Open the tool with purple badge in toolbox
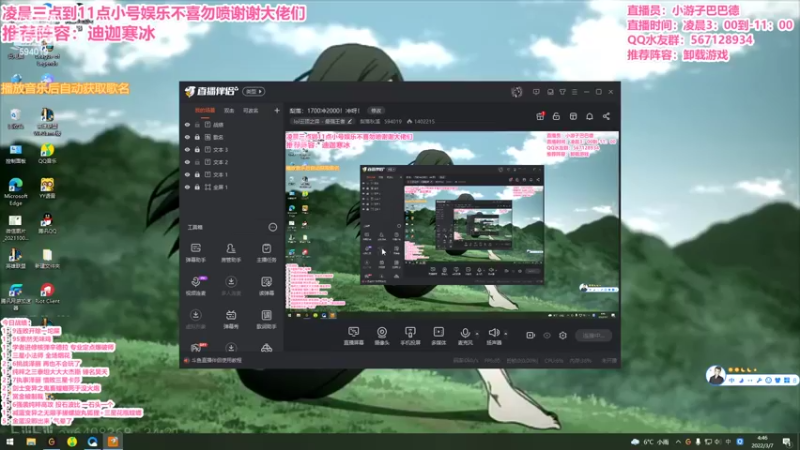800x450 pixels. (195, 286)
